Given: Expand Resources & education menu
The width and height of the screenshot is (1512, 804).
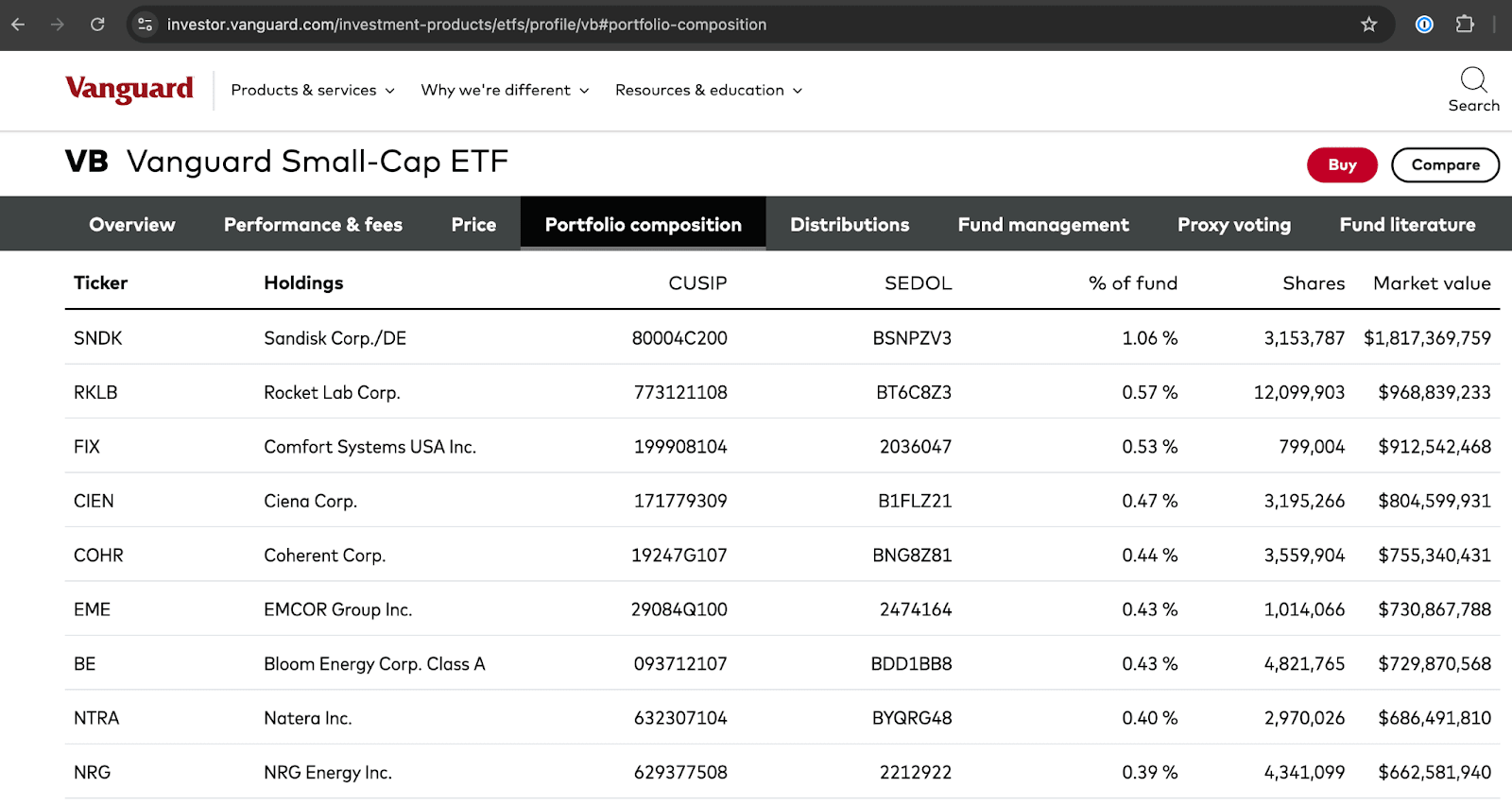Looking at the screenshot, I should point(709,90).
